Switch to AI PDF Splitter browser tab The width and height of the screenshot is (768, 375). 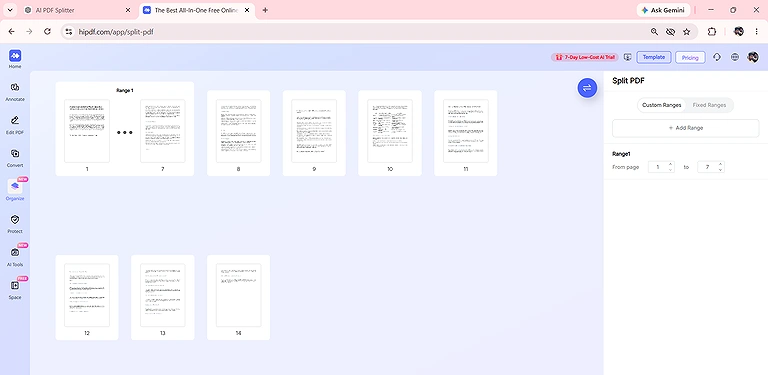(x=77, y=10)
